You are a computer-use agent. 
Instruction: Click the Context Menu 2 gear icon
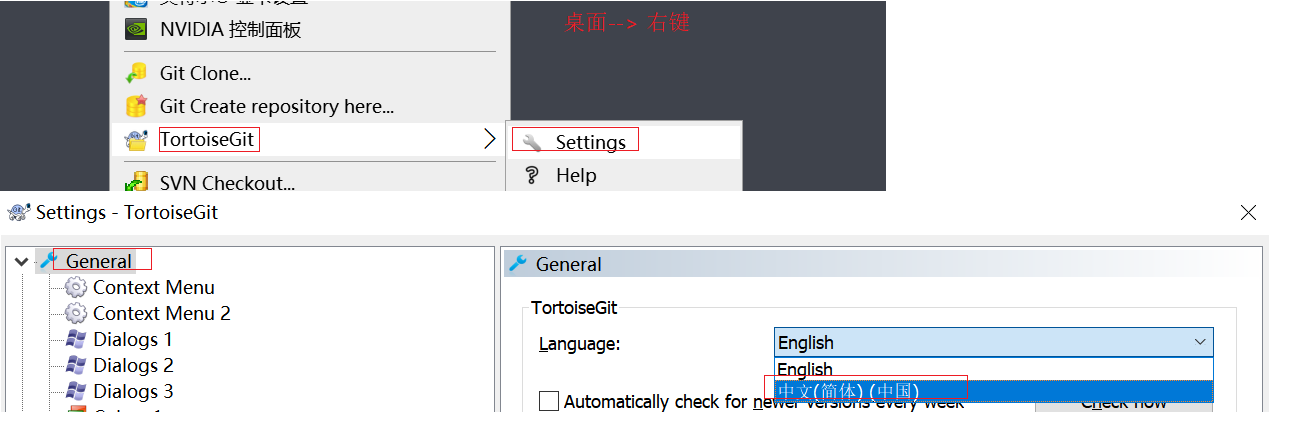(76, 313)
